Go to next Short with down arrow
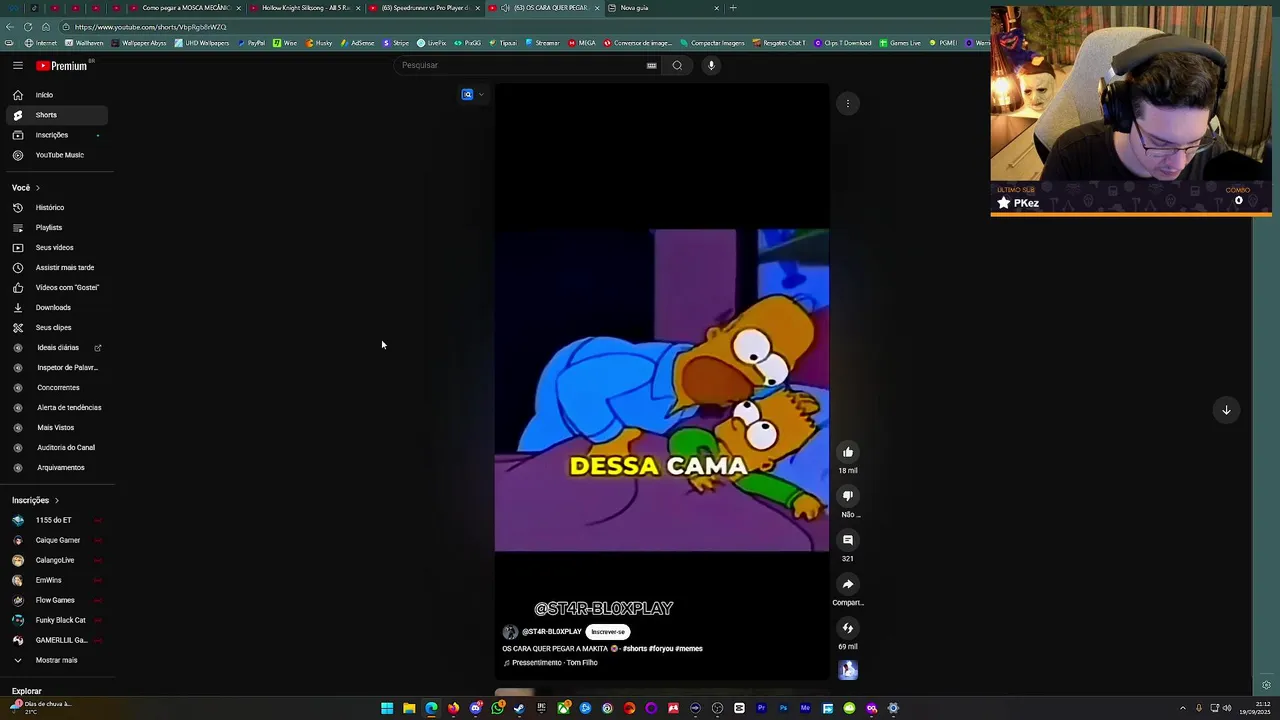Viewport: 1280px width, 720px height. (x=1226, y=410)
